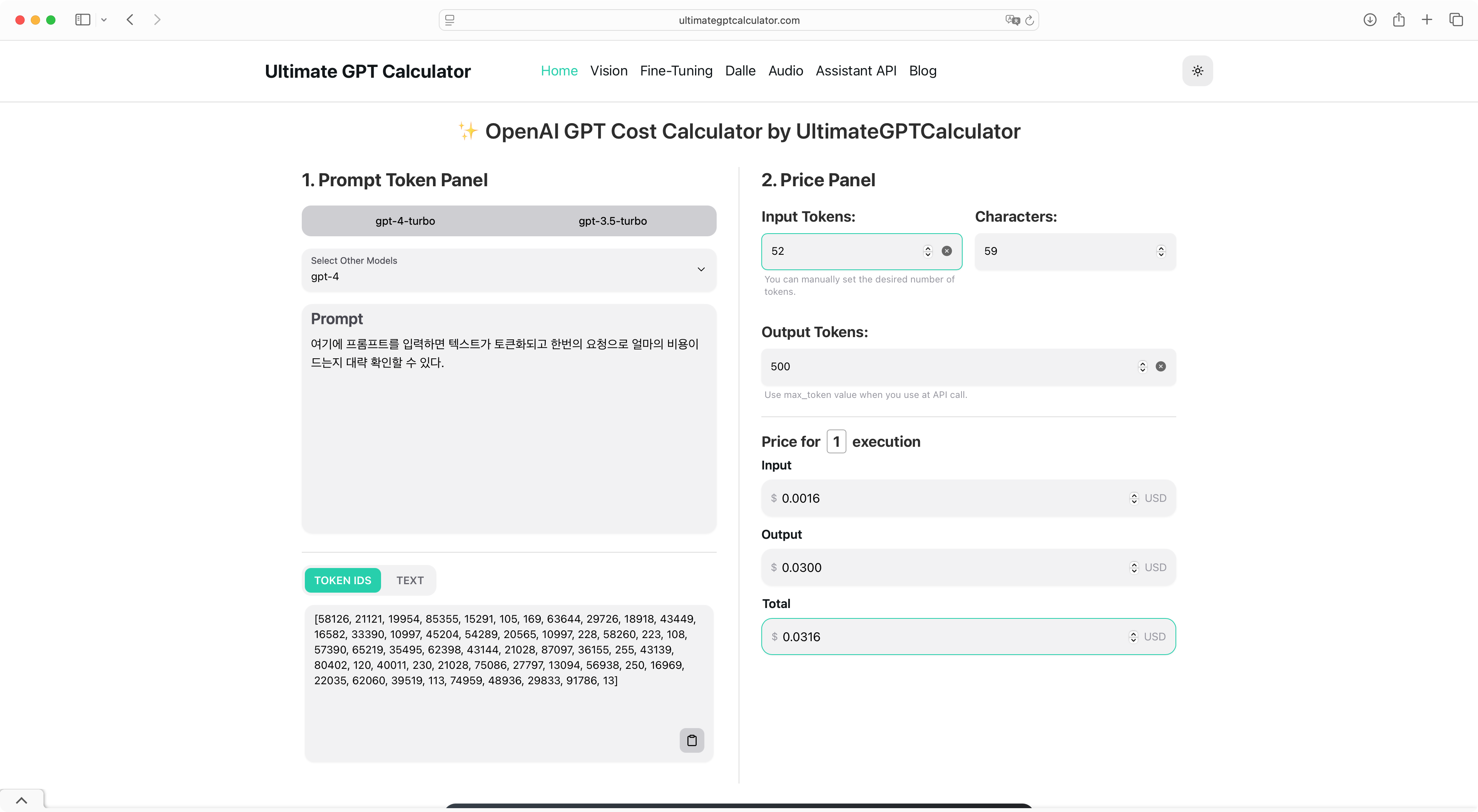Open the translate page icon
The height and width of the screenshot is (812, 1478).
coord(1012,20)
